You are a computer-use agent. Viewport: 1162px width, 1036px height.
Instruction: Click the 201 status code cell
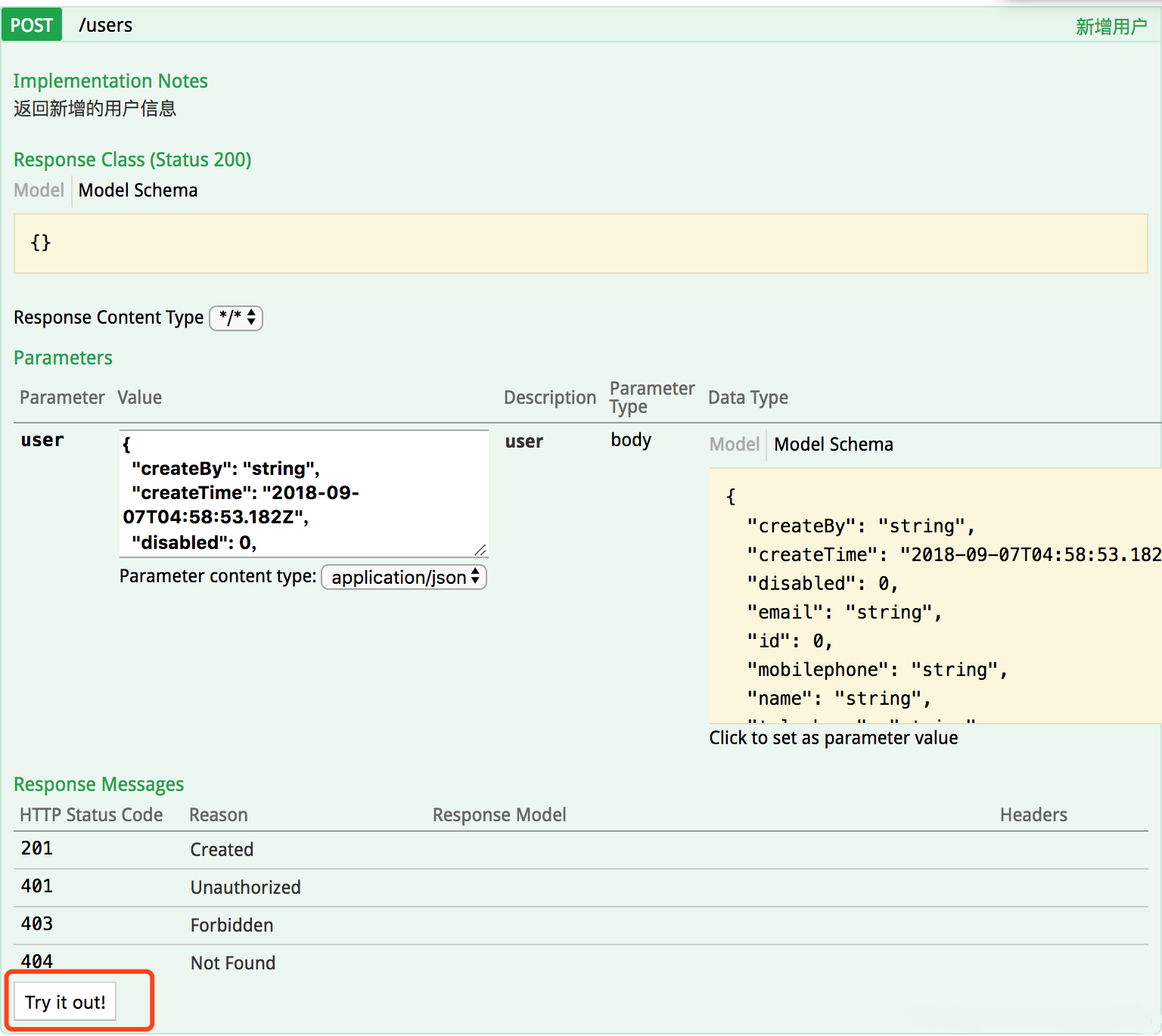[x=37, y=848]
